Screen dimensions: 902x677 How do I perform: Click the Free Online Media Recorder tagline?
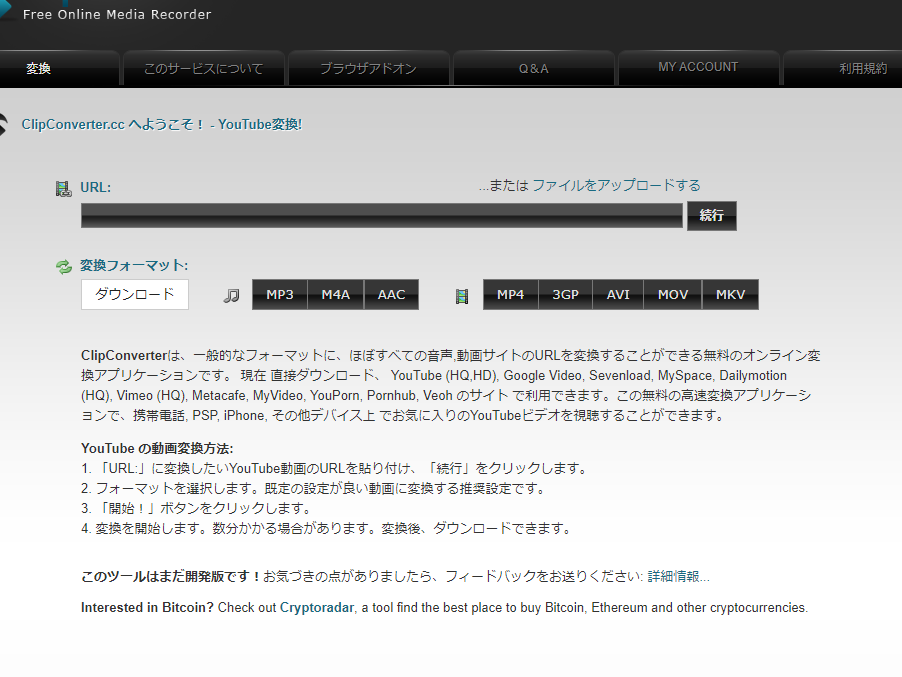tap(117, 14)
